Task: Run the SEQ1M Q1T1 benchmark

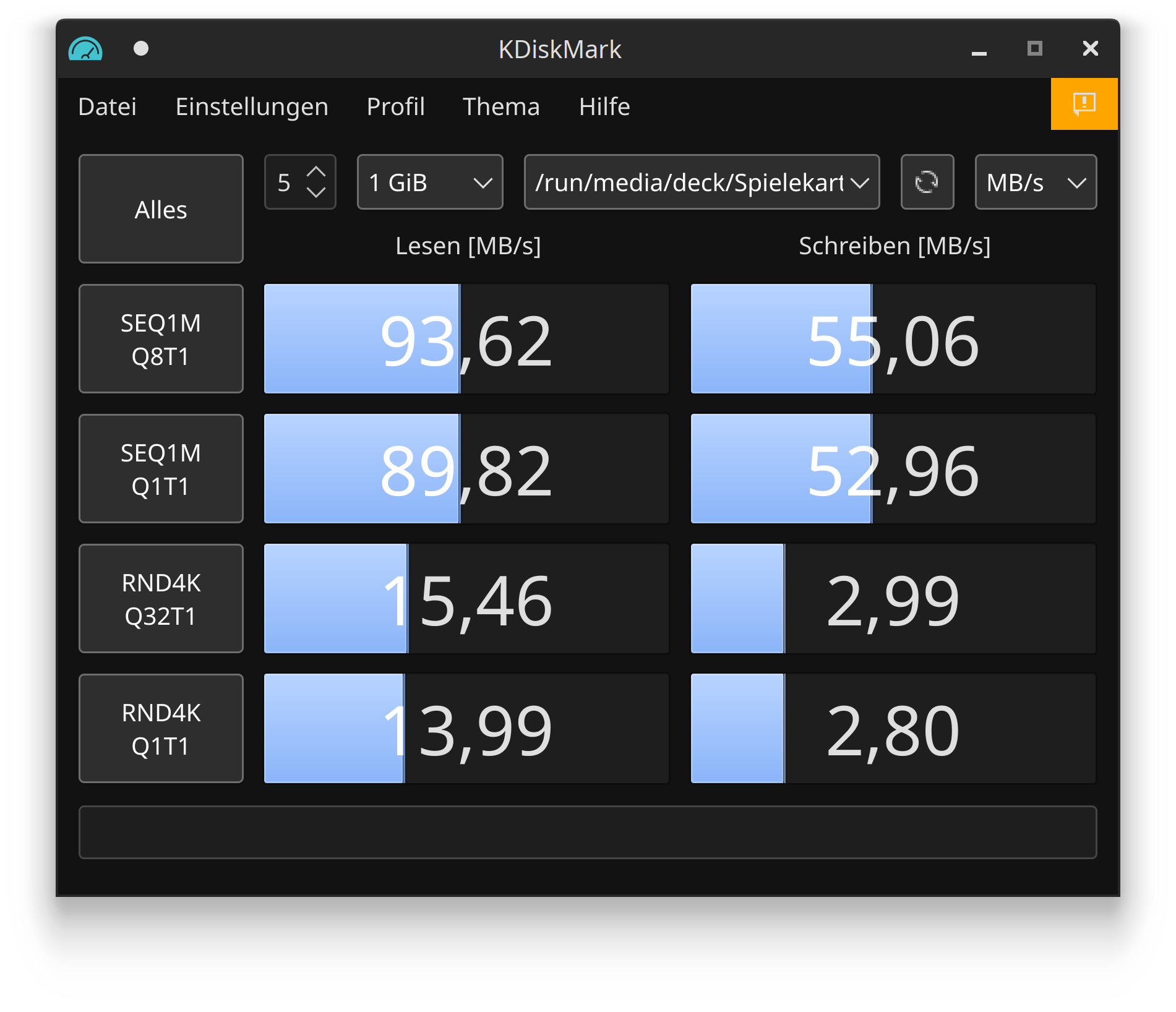Action: point(161,469)
